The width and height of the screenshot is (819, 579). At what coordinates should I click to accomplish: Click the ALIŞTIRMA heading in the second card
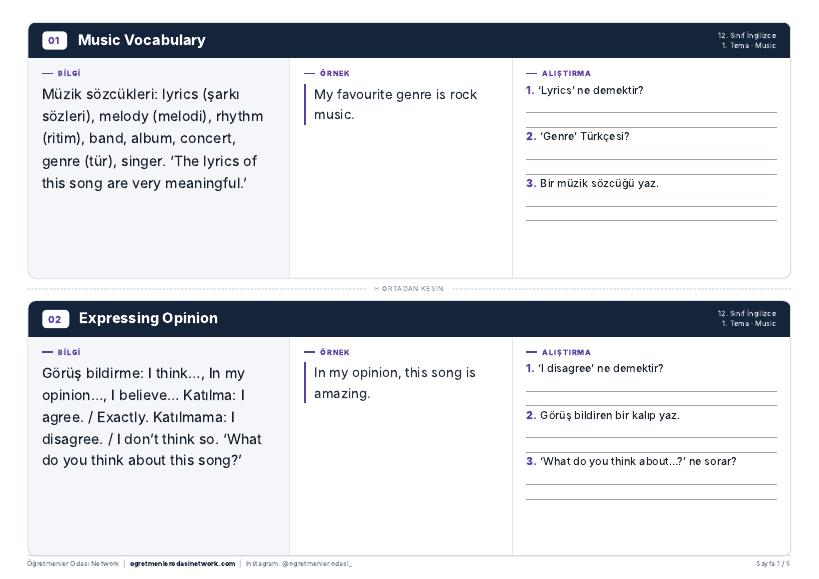[x=566, y=352]
